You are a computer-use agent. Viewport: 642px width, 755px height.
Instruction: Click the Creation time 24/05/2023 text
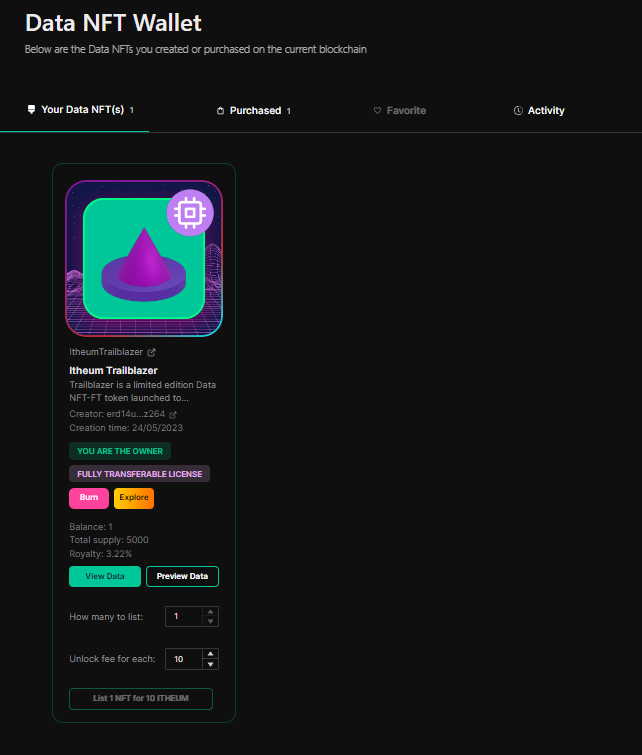[x=126, y=428]
